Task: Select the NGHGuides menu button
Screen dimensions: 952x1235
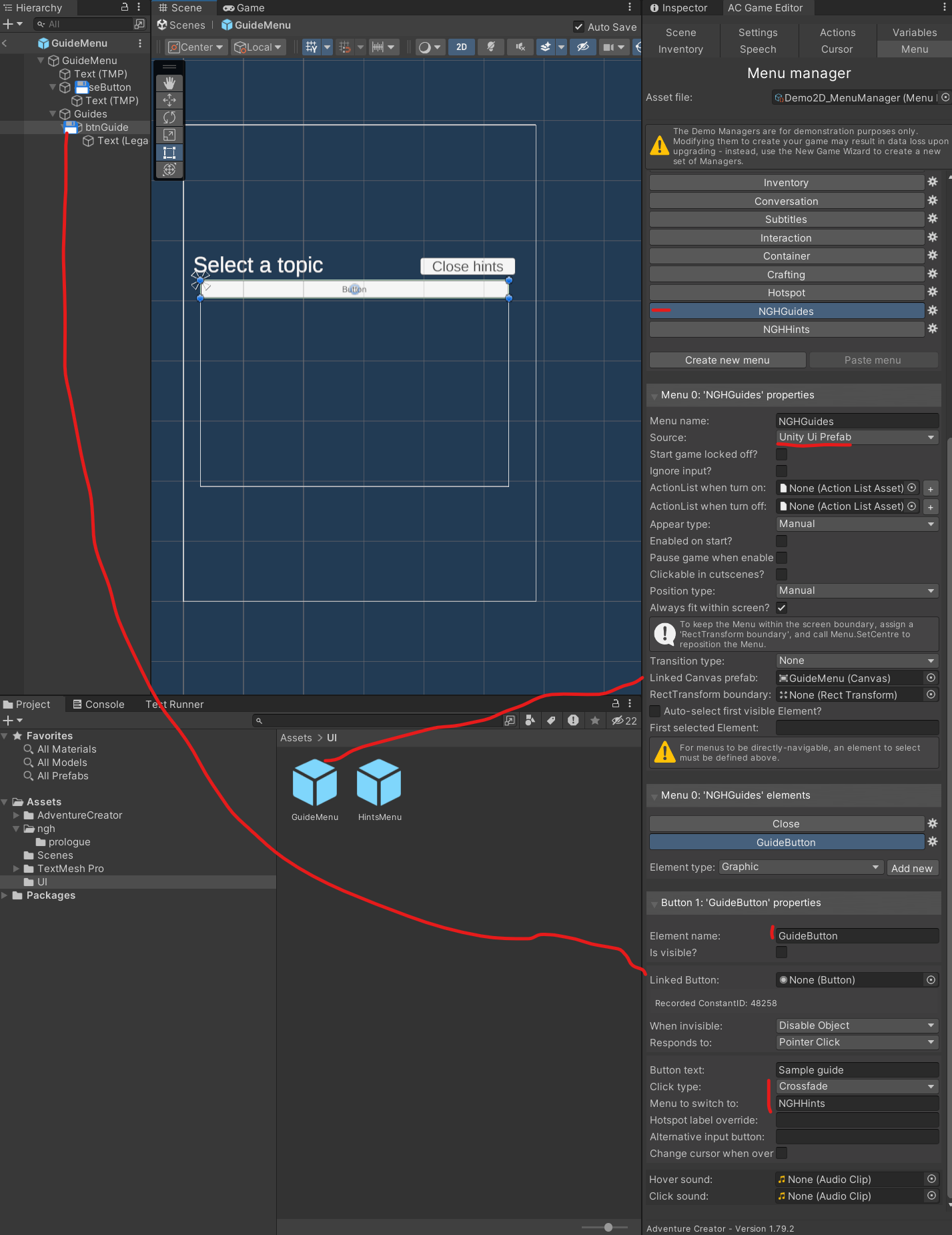Action: [x=787, y=311]
